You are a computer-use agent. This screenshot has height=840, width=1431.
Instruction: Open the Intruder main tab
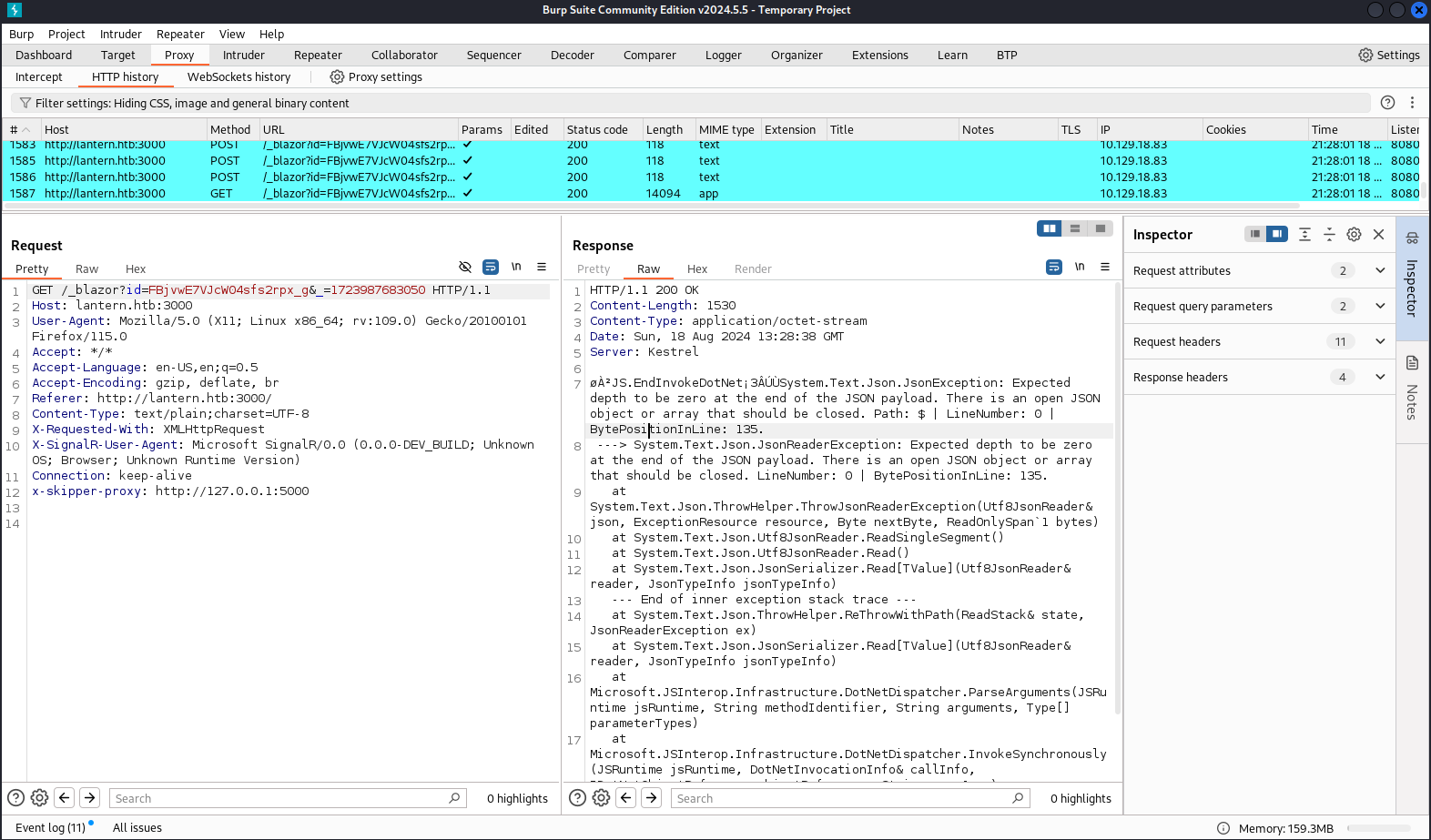tap(244, 55)
